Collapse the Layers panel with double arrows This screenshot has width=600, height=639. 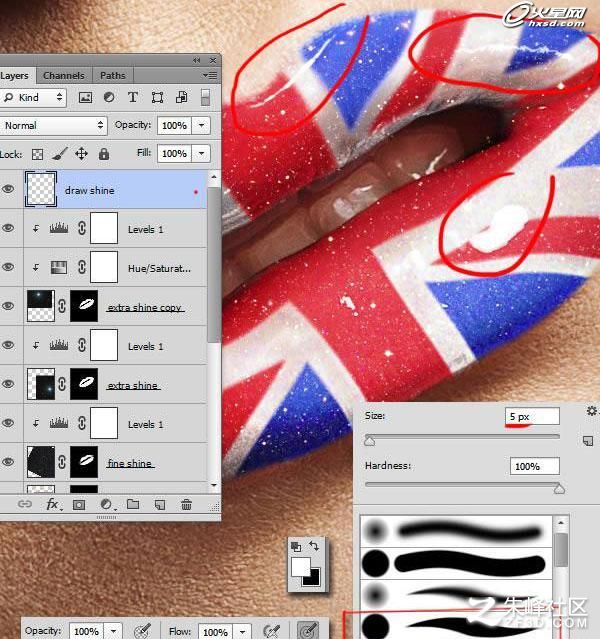[x=196, y=60]
